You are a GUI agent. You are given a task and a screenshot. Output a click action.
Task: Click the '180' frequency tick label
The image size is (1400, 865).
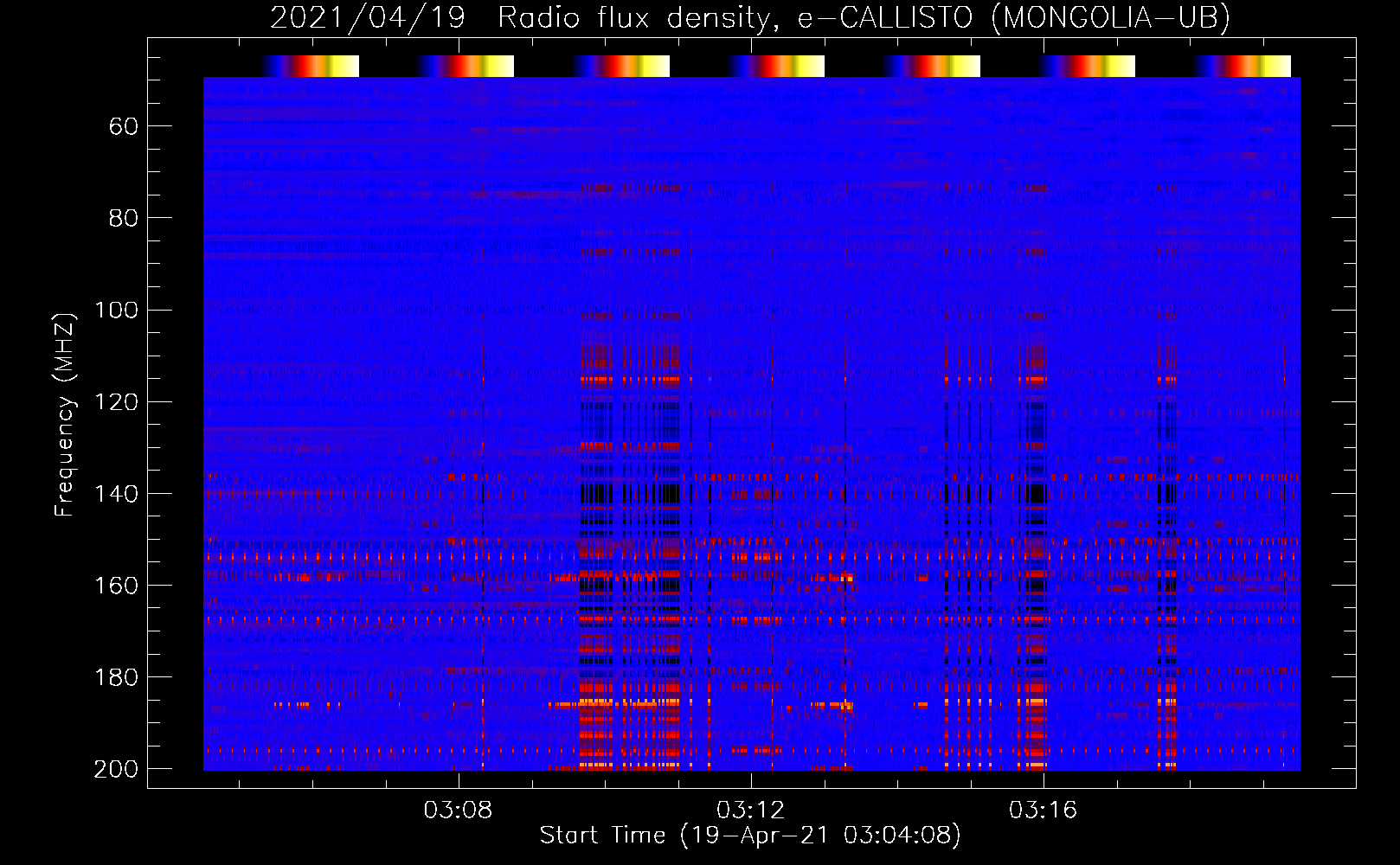(x=116, y=677)
